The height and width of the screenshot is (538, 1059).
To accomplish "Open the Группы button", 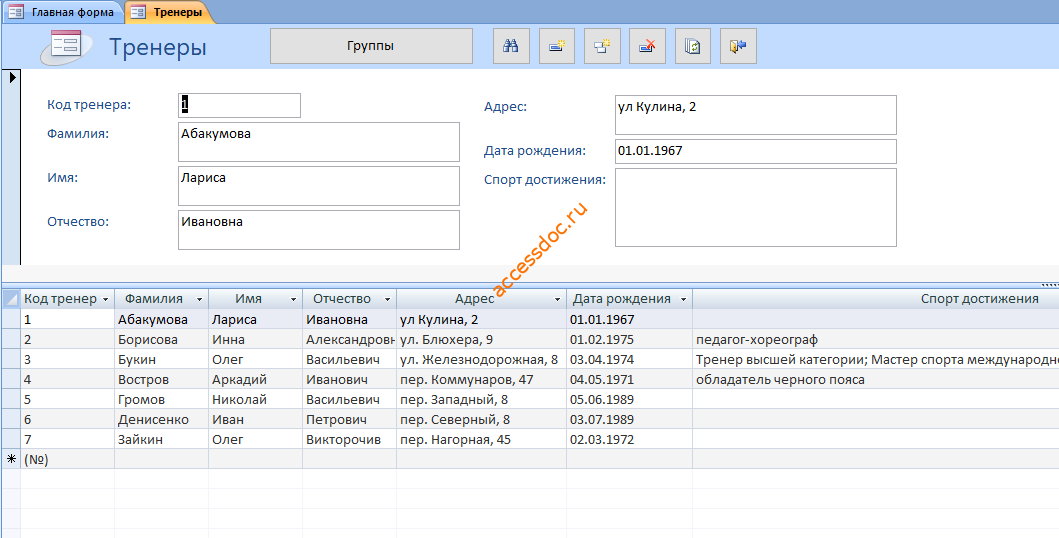I will click(x=371, y=46).
